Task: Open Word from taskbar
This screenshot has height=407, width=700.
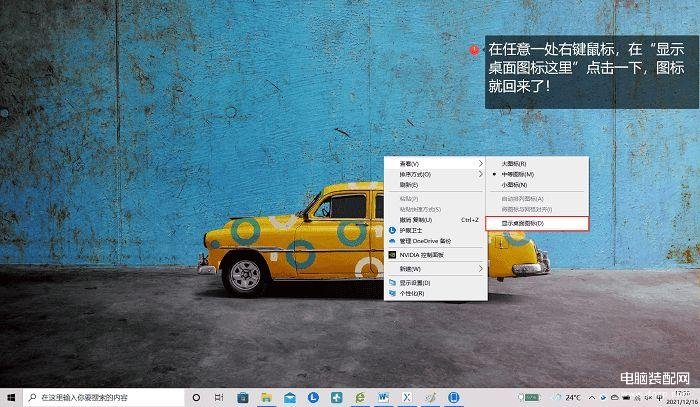Action: pyautogui.click(x=384, y=397)
